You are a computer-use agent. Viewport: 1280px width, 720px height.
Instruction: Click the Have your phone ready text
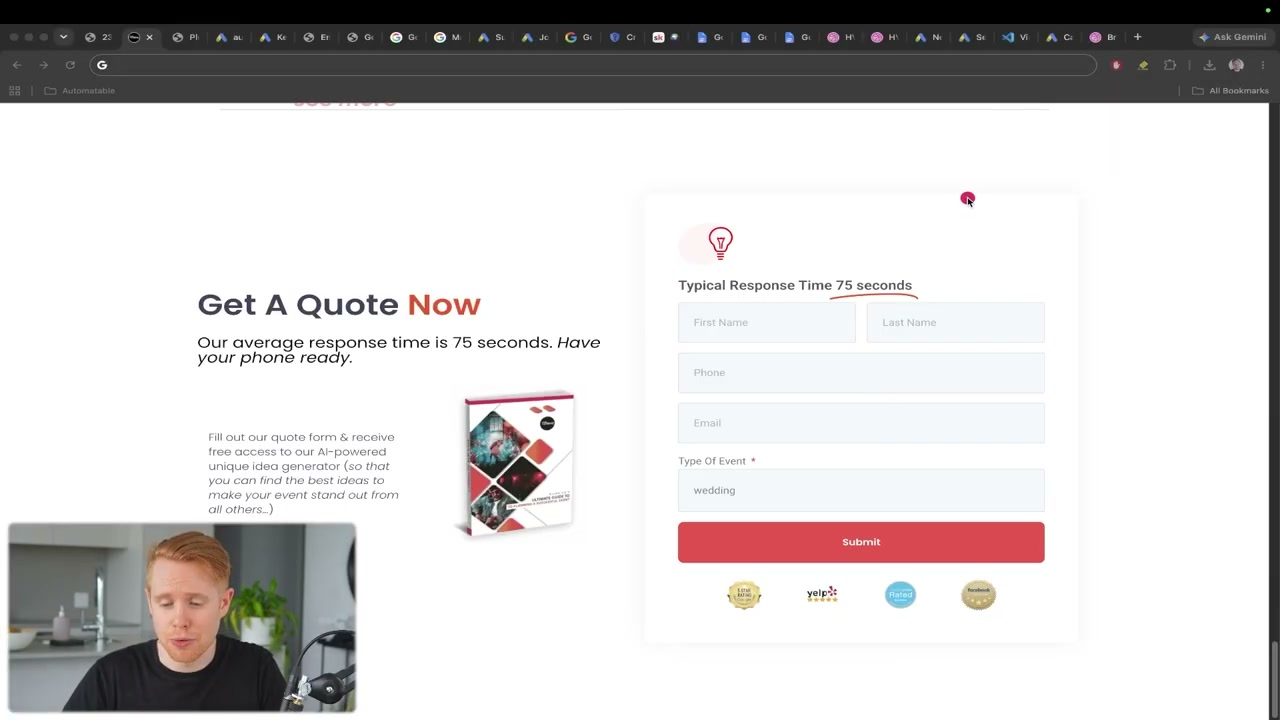pyautogui.click(x=399, y=350)
